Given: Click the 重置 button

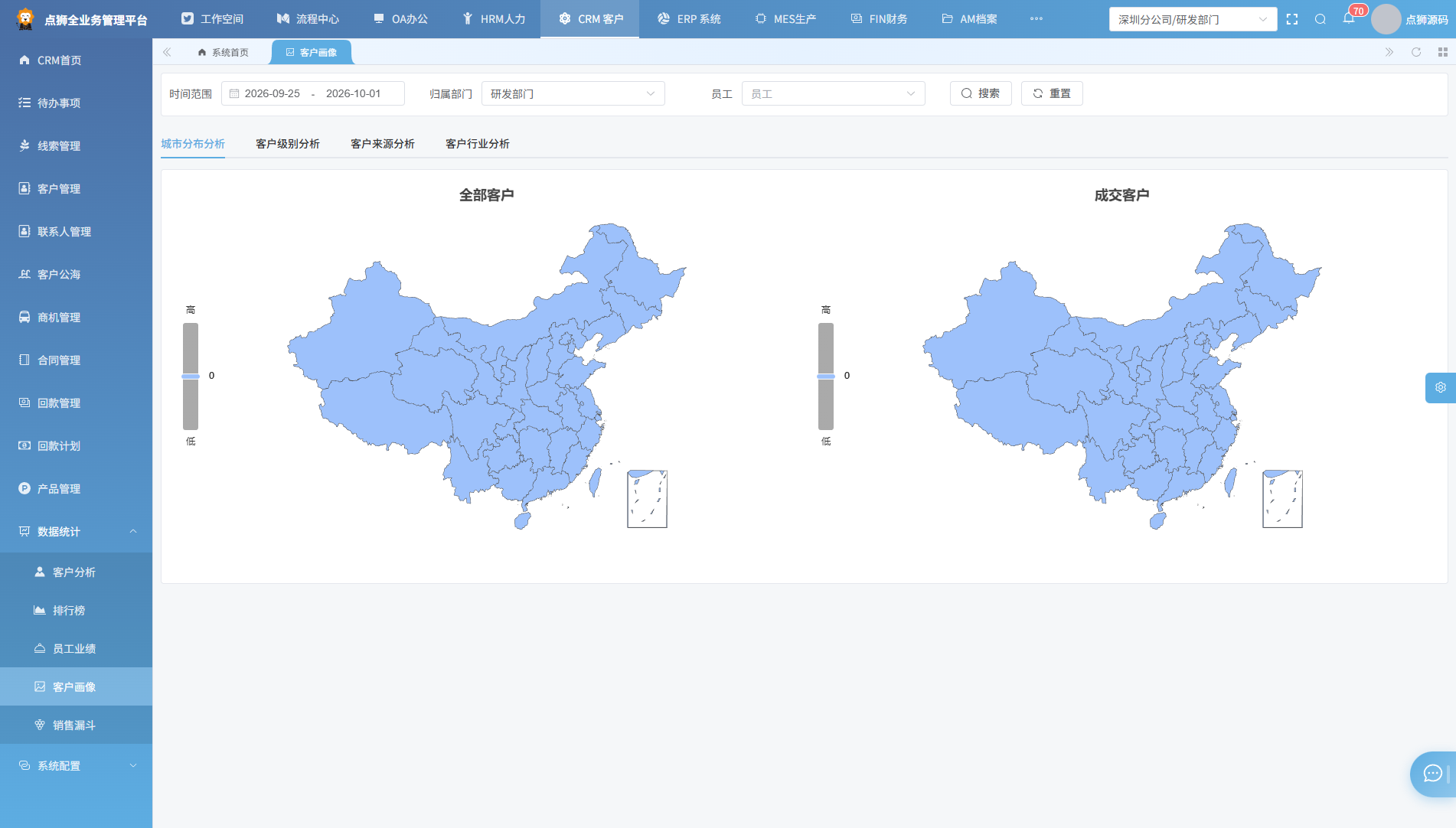Looking at the screenshot, I should pyautogui.click(x=1052, y=93).
